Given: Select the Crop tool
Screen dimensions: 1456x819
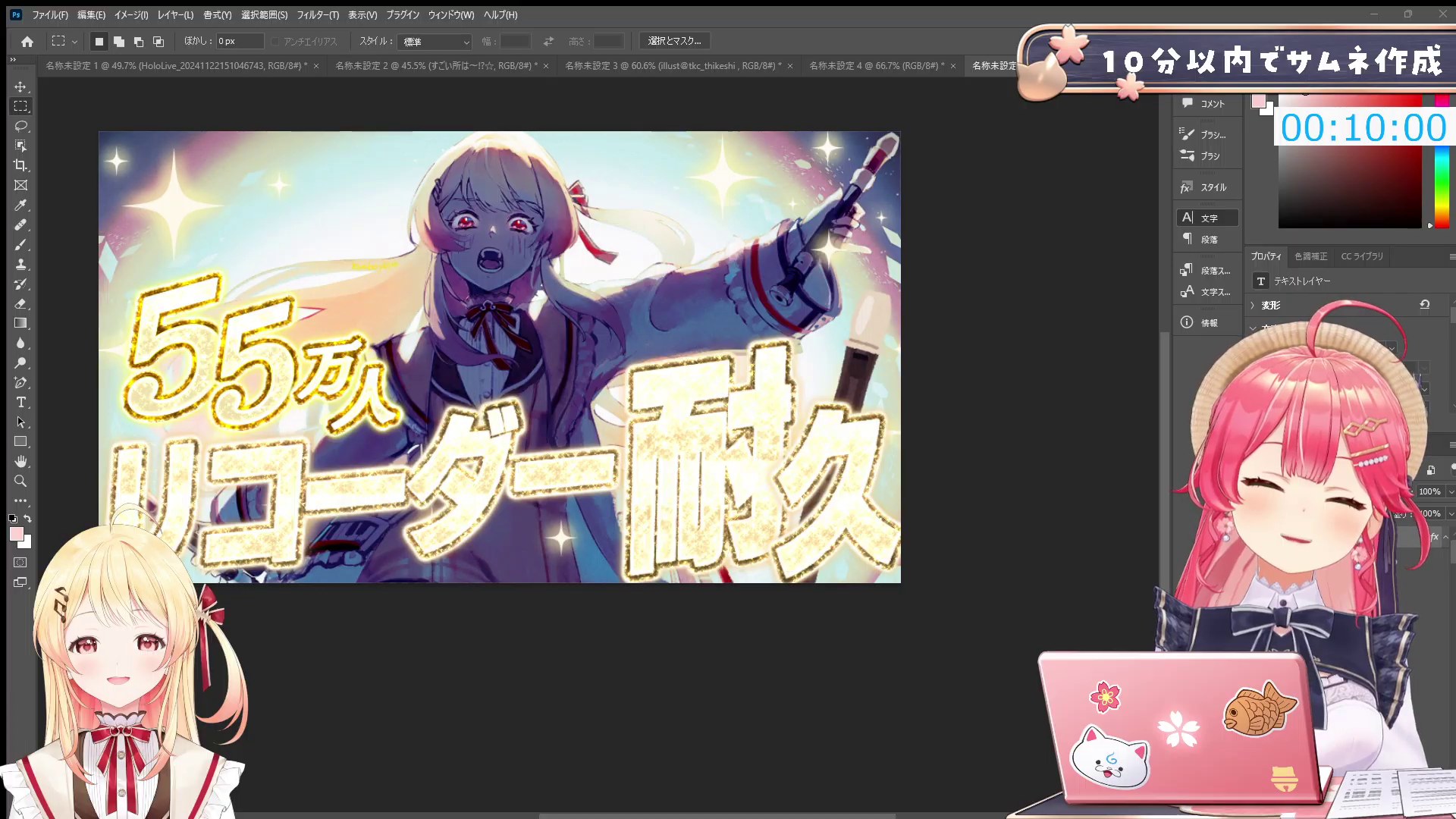Looking at the screenshot, I should (20, 165).
